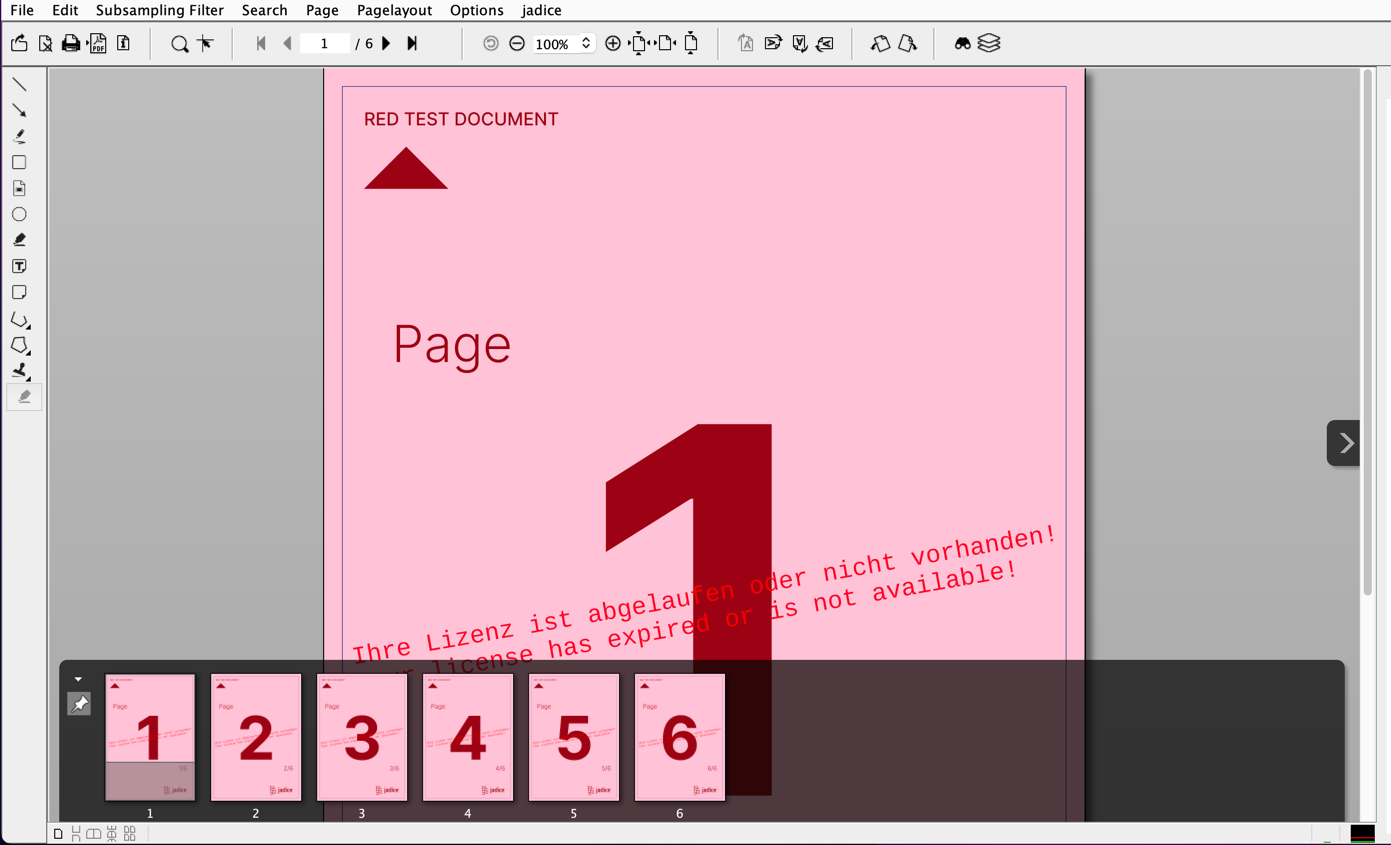Select the rectangle annotation tool
The width and height of the screenshot is (1391, 845).
(19, 162)
